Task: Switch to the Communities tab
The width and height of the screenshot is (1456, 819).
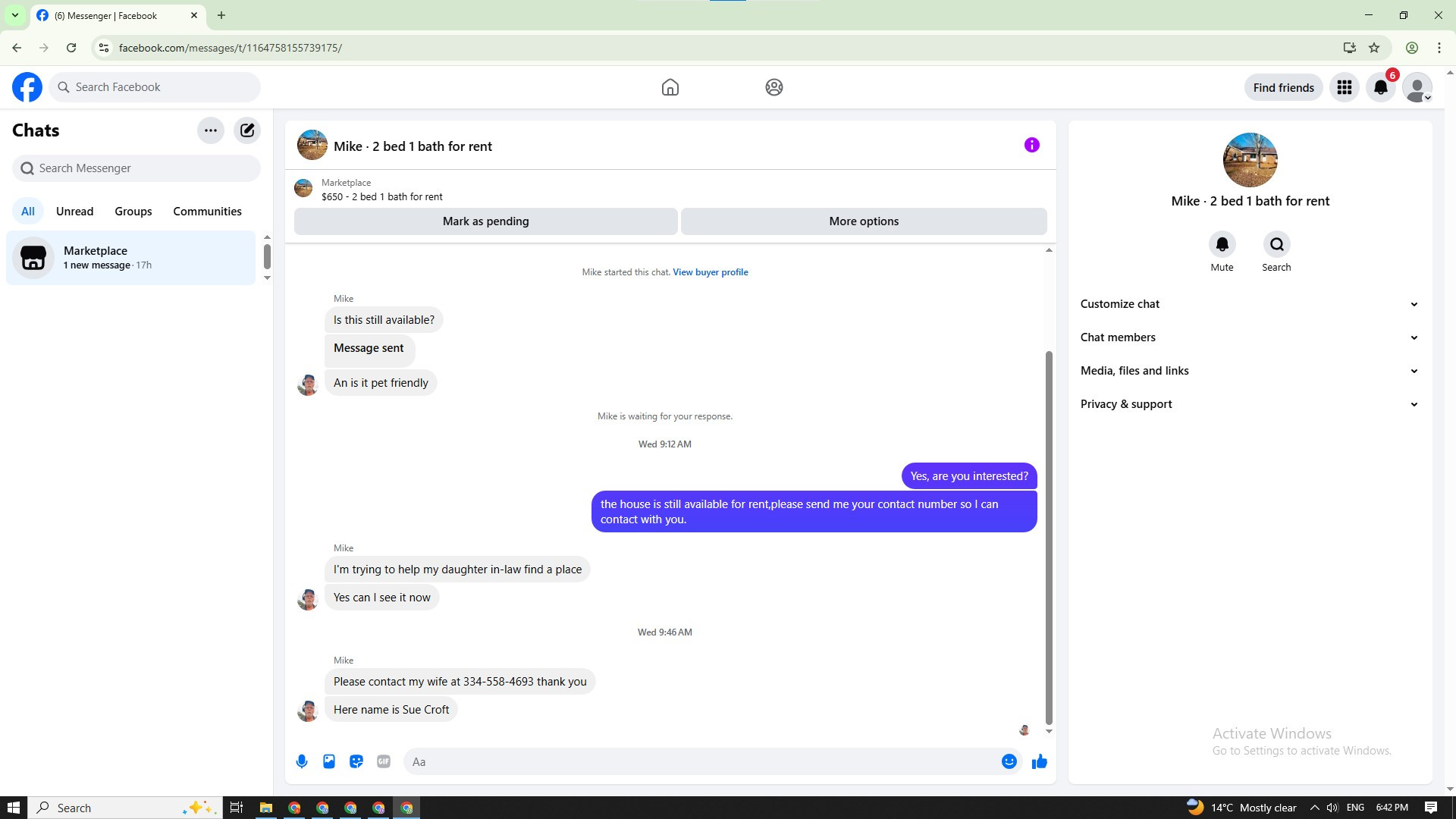Action: pos(207,212)
